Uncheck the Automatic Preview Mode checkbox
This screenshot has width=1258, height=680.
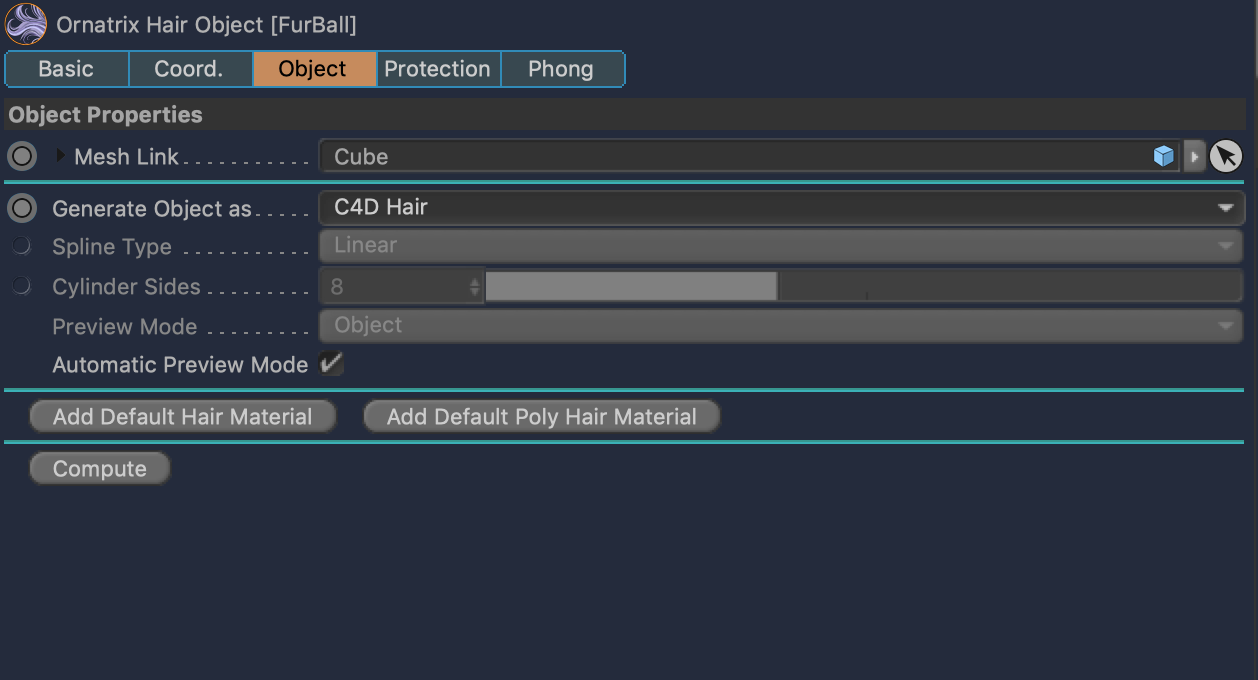tap(331, 365)
